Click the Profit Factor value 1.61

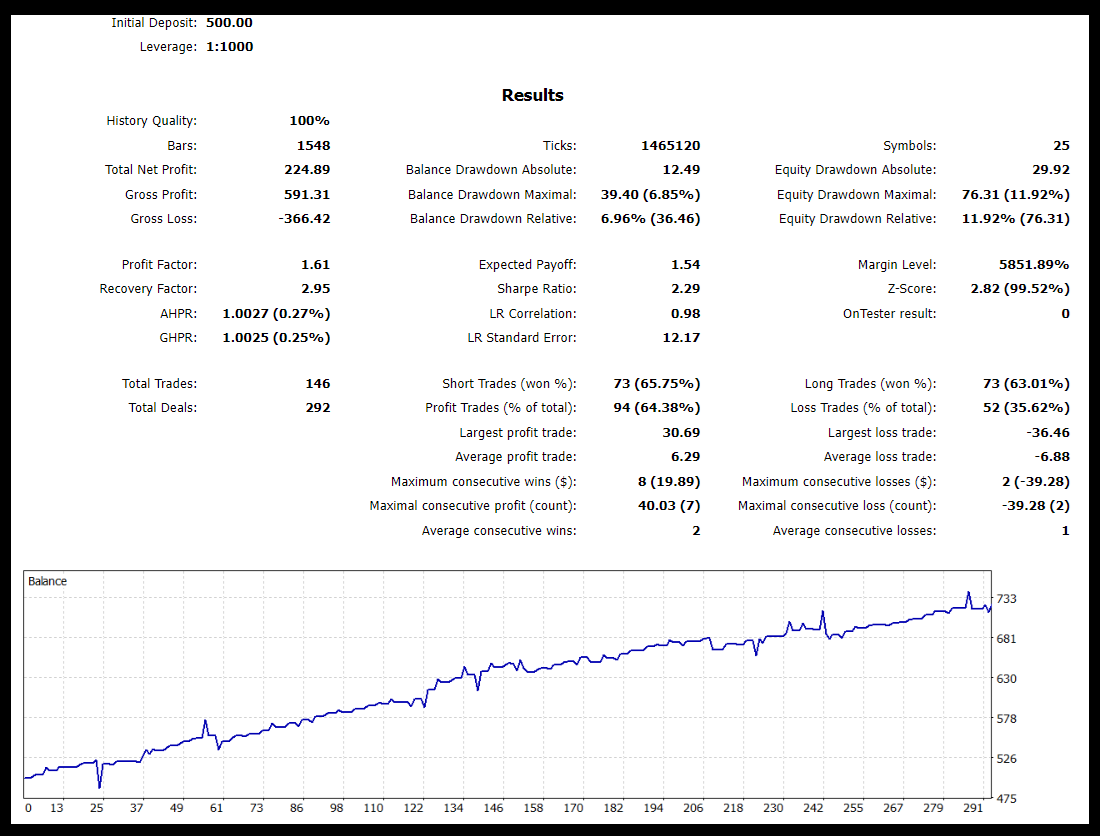tap(316, 265)
